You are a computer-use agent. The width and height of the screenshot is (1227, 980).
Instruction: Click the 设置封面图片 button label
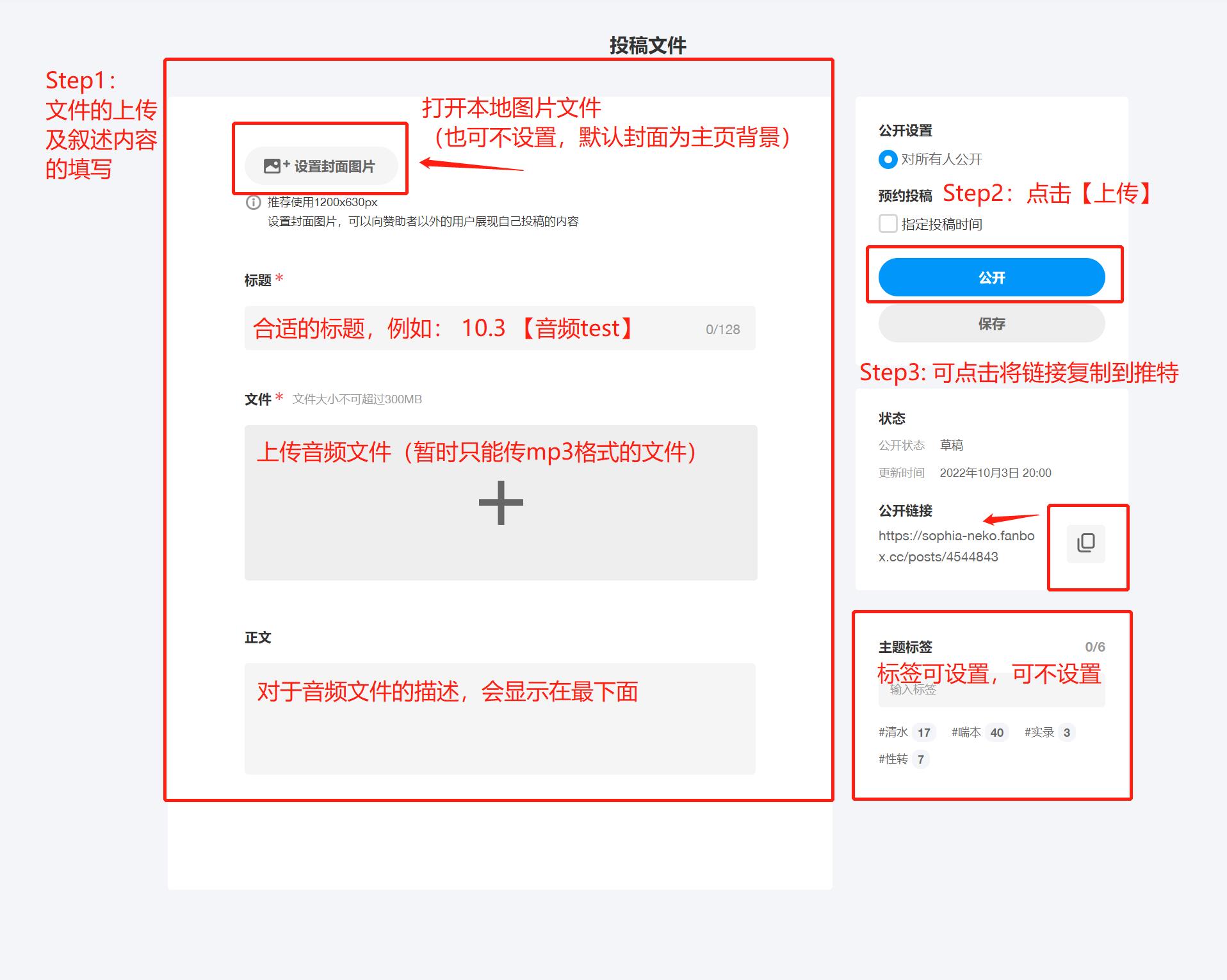[x=334, y=166]
